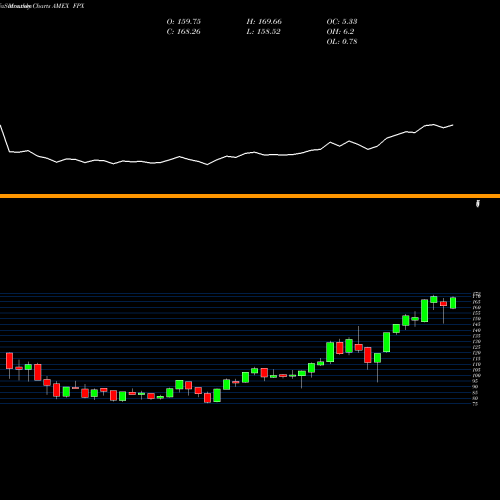Click the OL: 0.78 reading

pos(342,42)
